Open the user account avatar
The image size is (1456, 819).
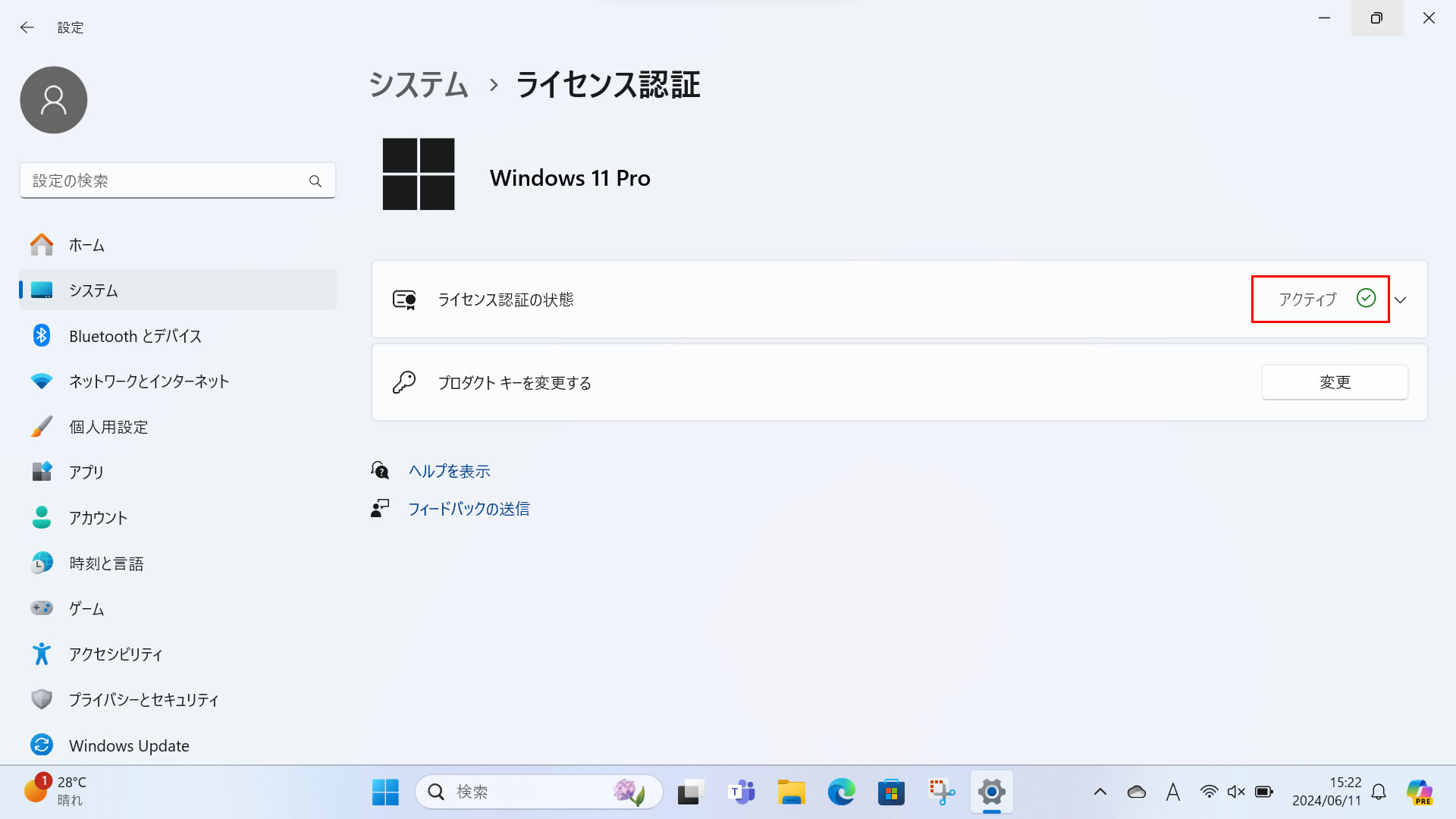tap(54, 100)
